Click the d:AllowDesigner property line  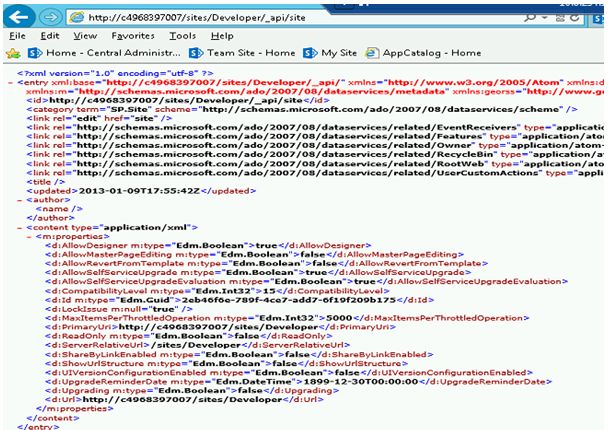coord(208,246)
